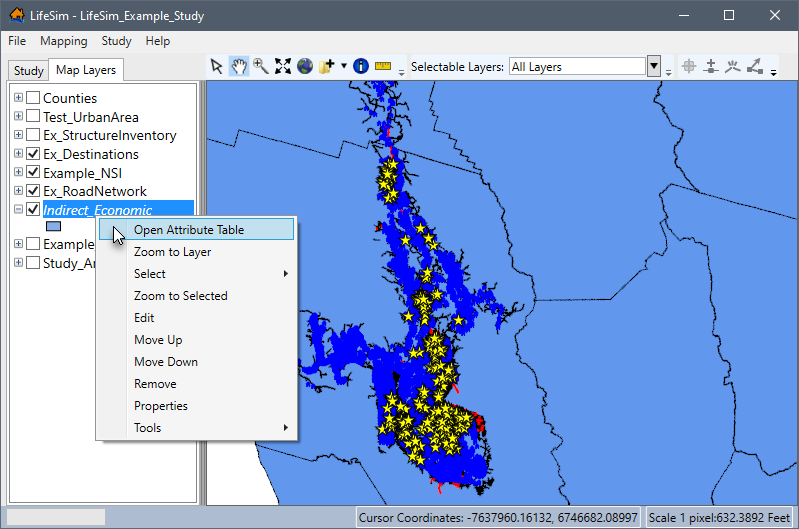Check the partially hidden Example layer checkbox

coord(33,244)
